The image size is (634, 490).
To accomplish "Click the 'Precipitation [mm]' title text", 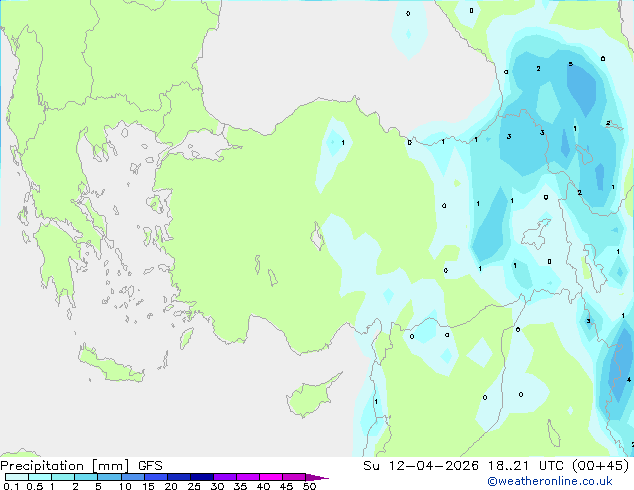I will point(65,466).
